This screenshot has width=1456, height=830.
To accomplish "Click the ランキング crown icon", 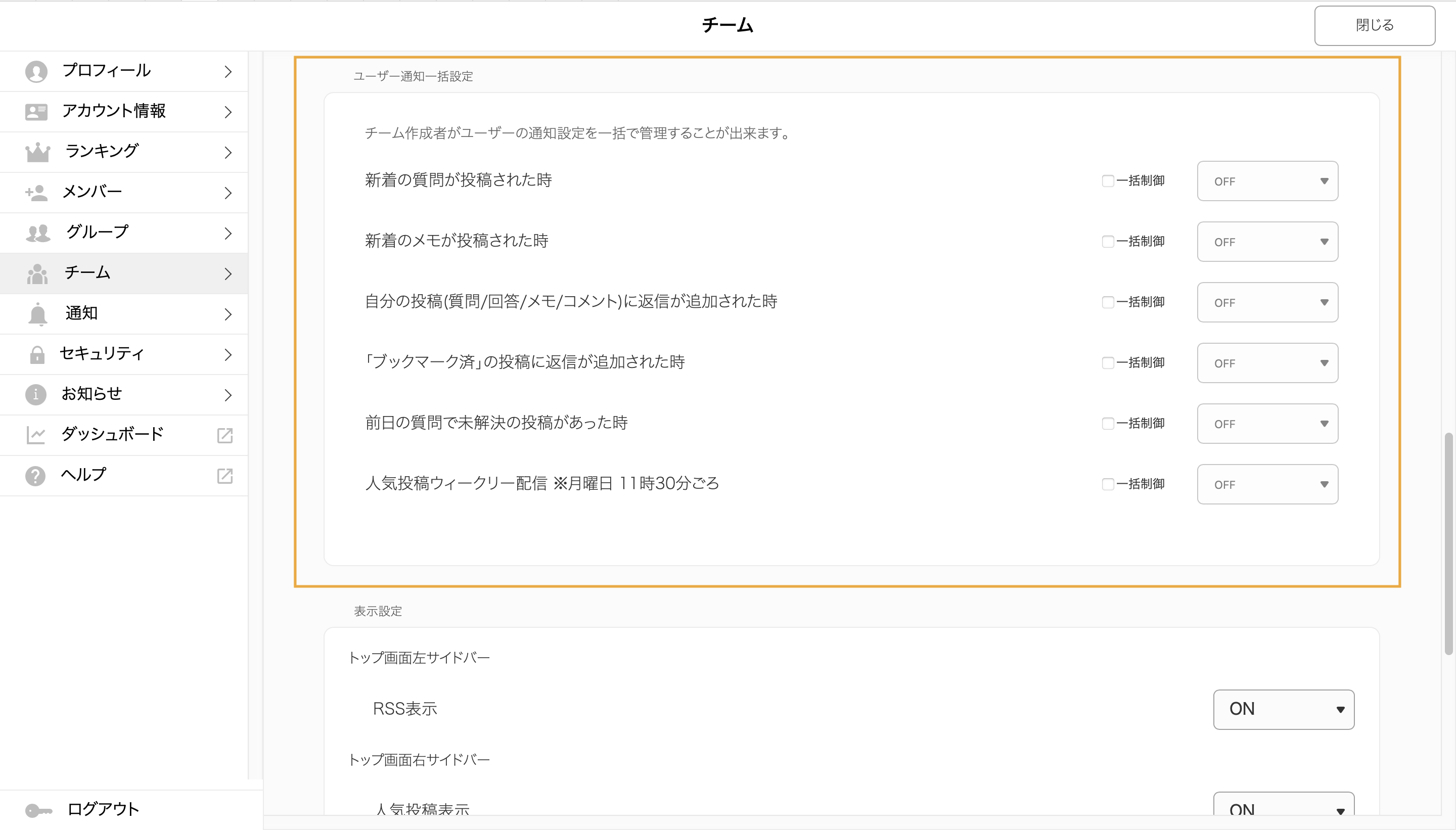I will [37, 152].
